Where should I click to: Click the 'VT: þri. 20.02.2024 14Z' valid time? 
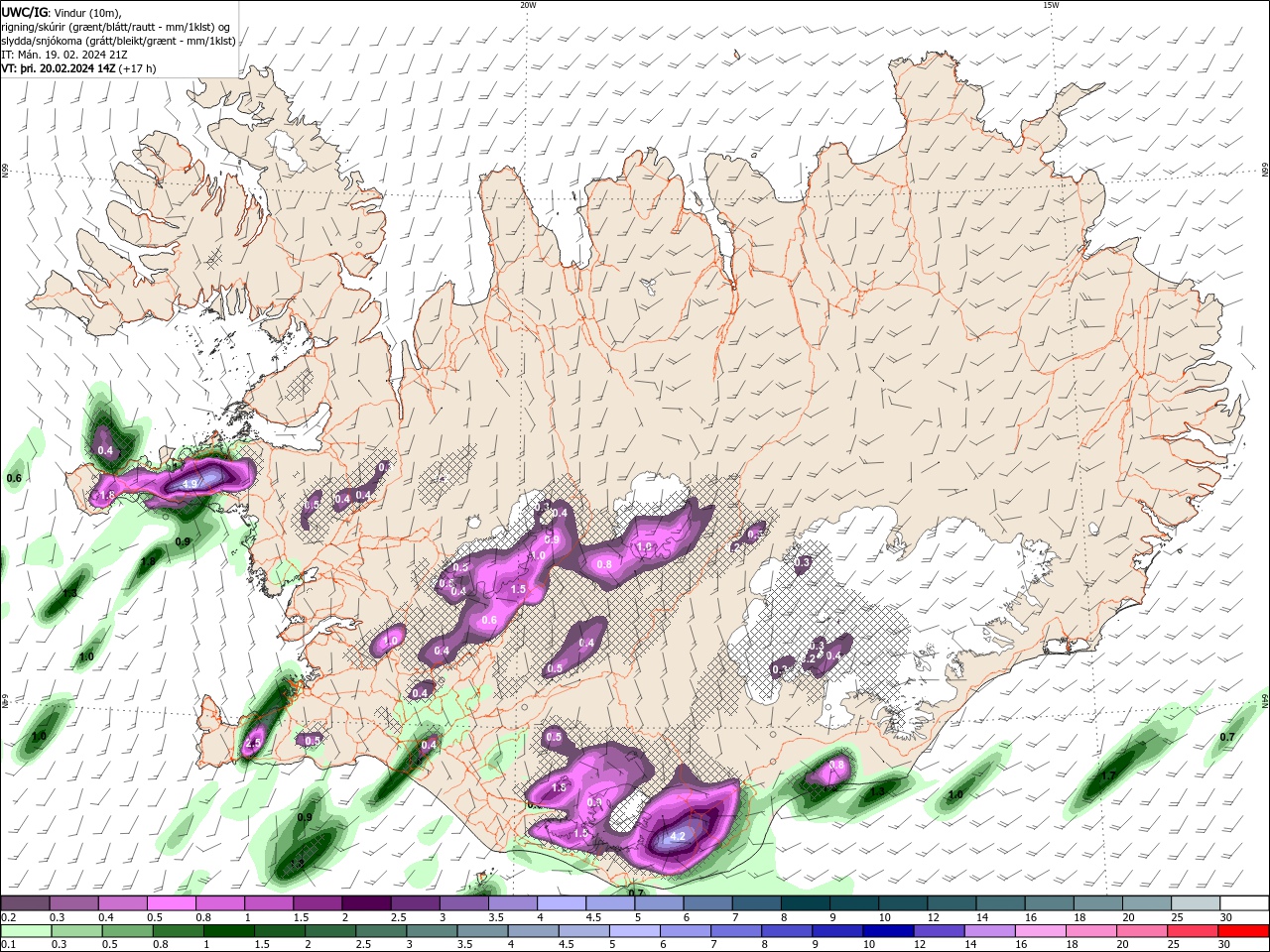[x=58, y=69]
